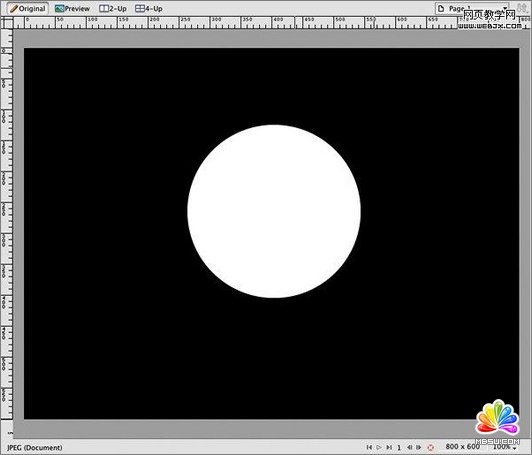
Task: Click the ruler origin crosshair corner
Action: pos(6,22)
